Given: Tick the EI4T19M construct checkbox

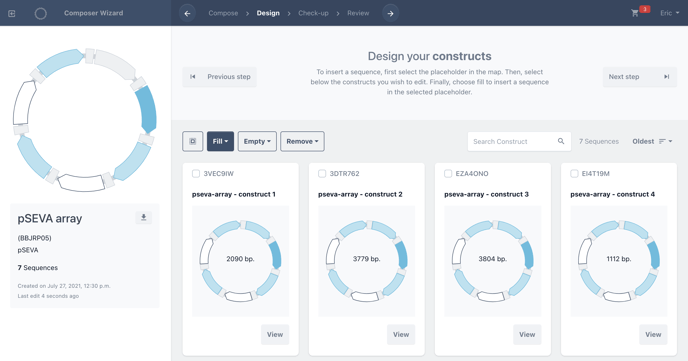Looking at the screenshot, I should click(574, 174).
